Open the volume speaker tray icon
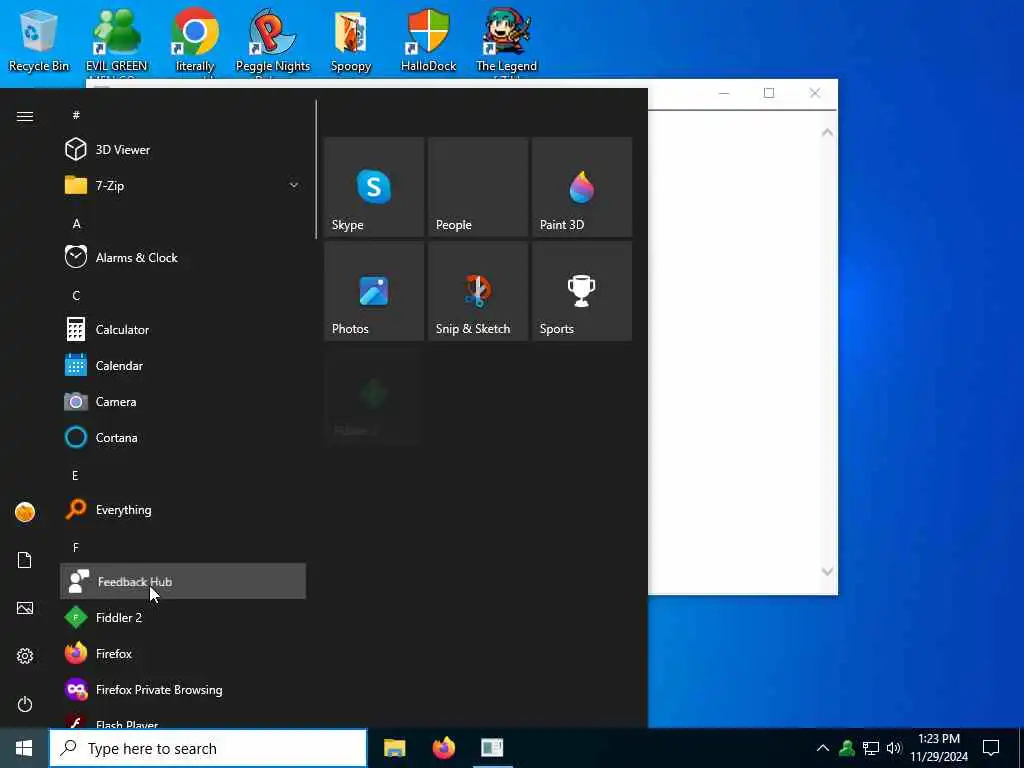1024x768 pixels. (x=893, y=748)
